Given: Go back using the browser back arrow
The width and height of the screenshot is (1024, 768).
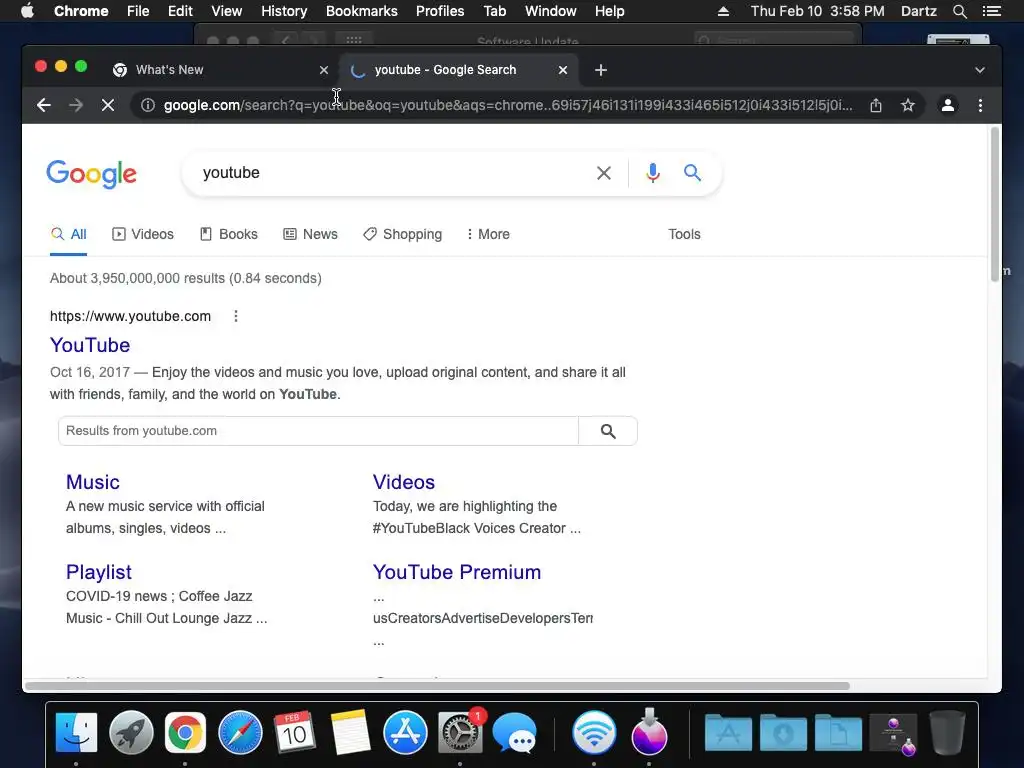Looking at the screenshot, I should point(44,105).
